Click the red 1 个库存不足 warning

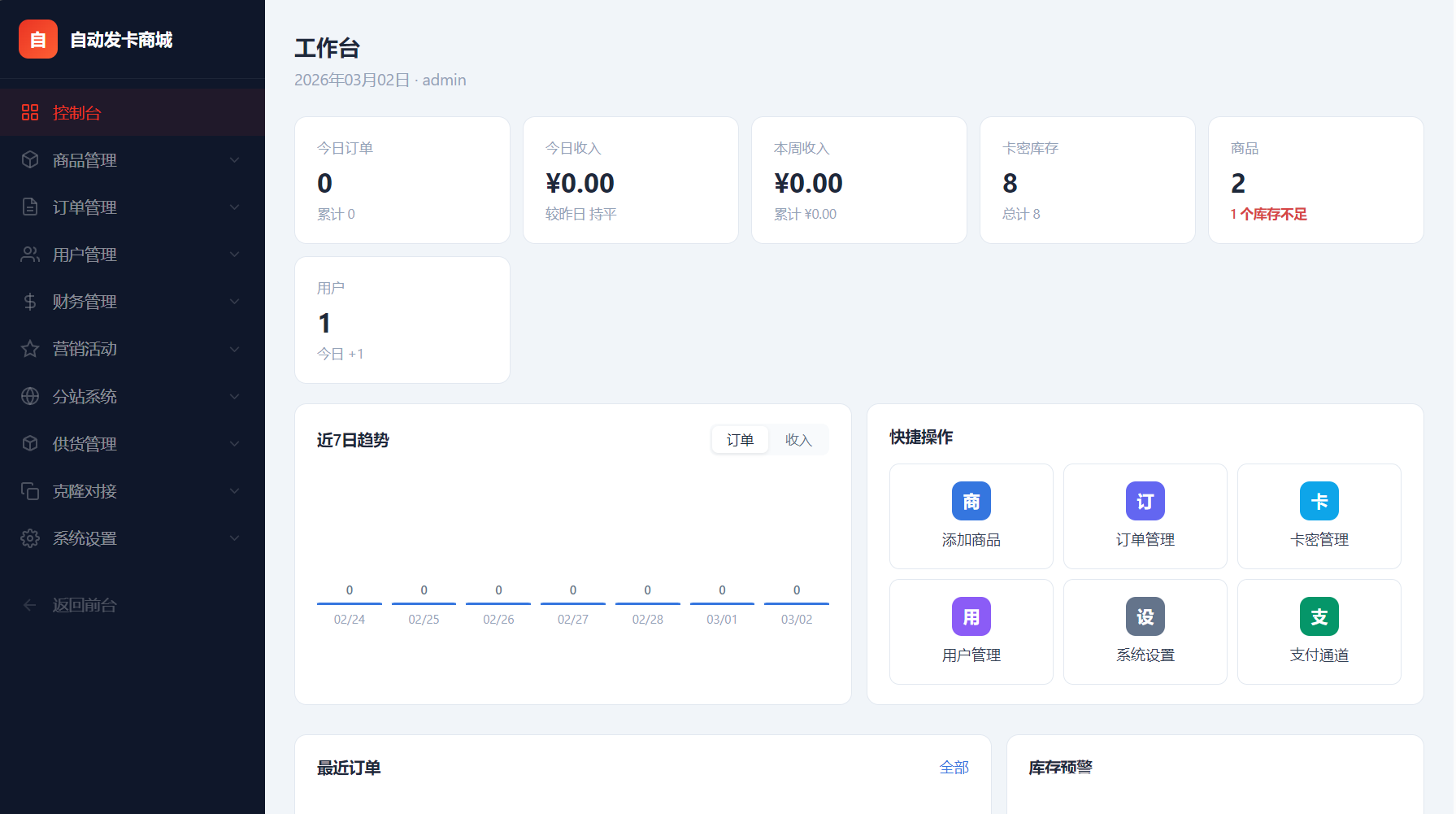click(1268, 214)
